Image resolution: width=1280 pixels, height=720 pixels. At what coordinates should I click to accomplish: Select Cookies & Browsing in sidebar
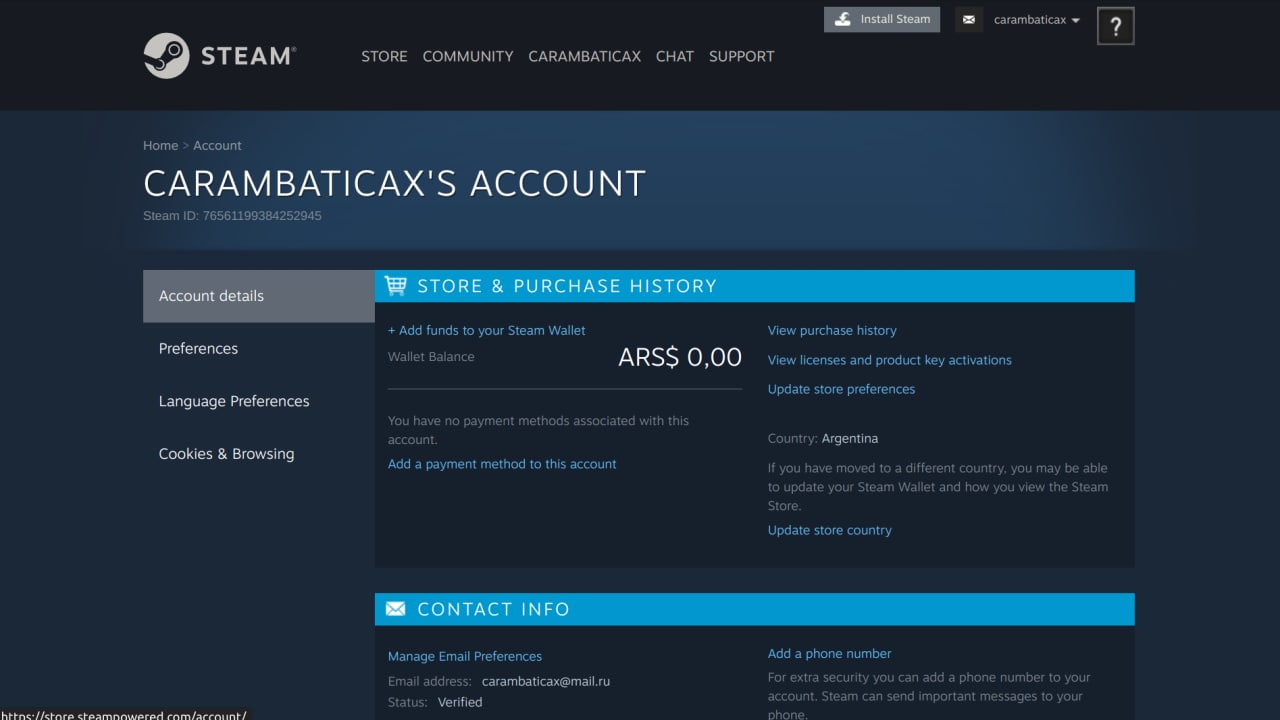(259, 454)
